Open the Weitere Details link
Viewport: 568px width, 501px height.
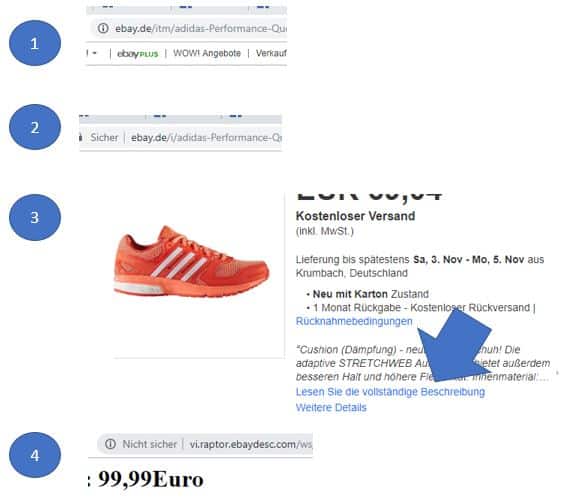331,408
